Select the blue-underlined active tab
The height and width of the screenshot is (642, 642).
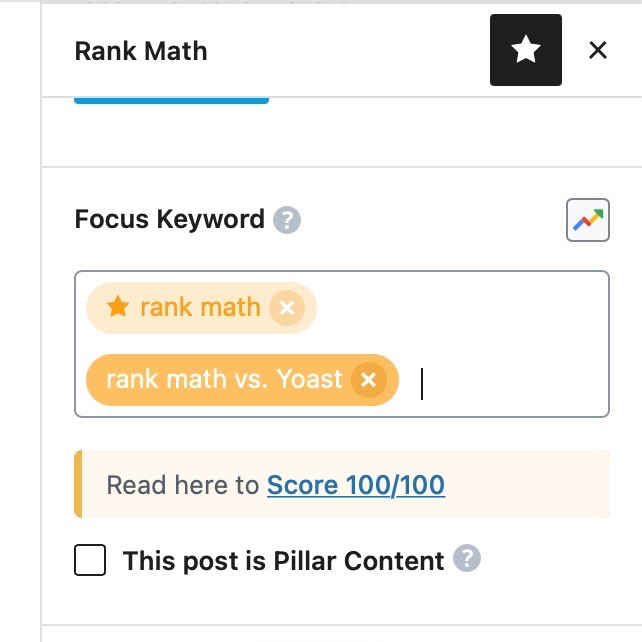(x=171, y=100)
